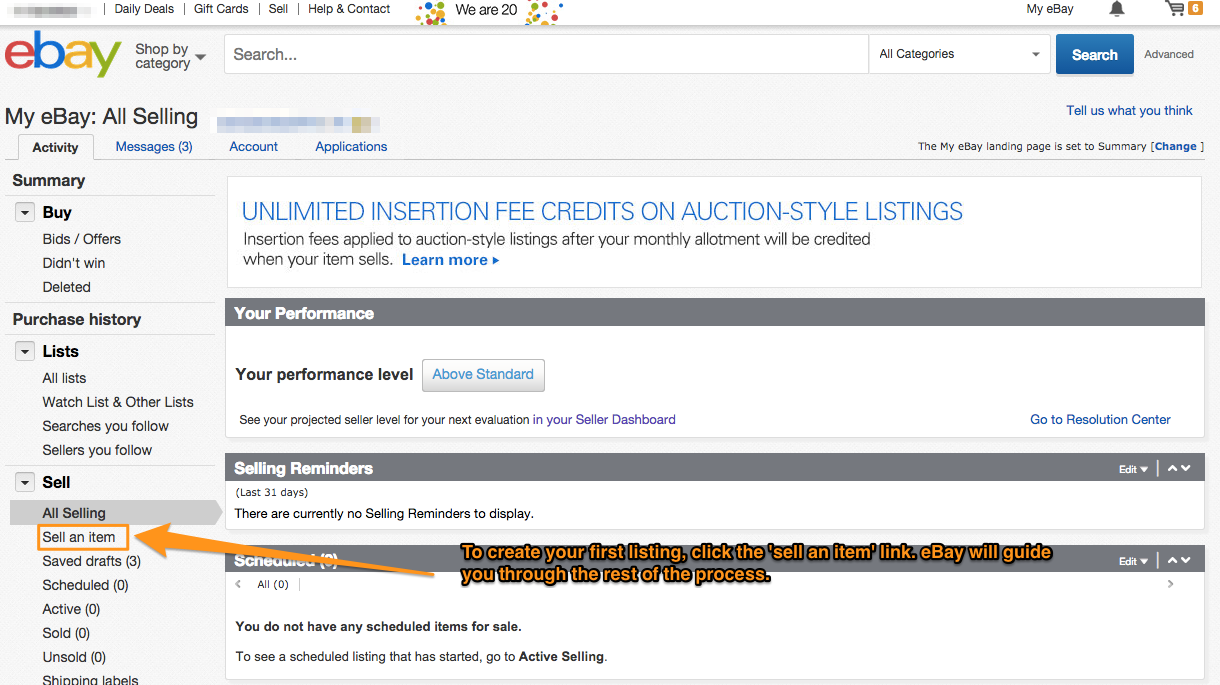Open Sellers you follow
The height and width of the screenshot is (685, 1220).
[97, 450]
